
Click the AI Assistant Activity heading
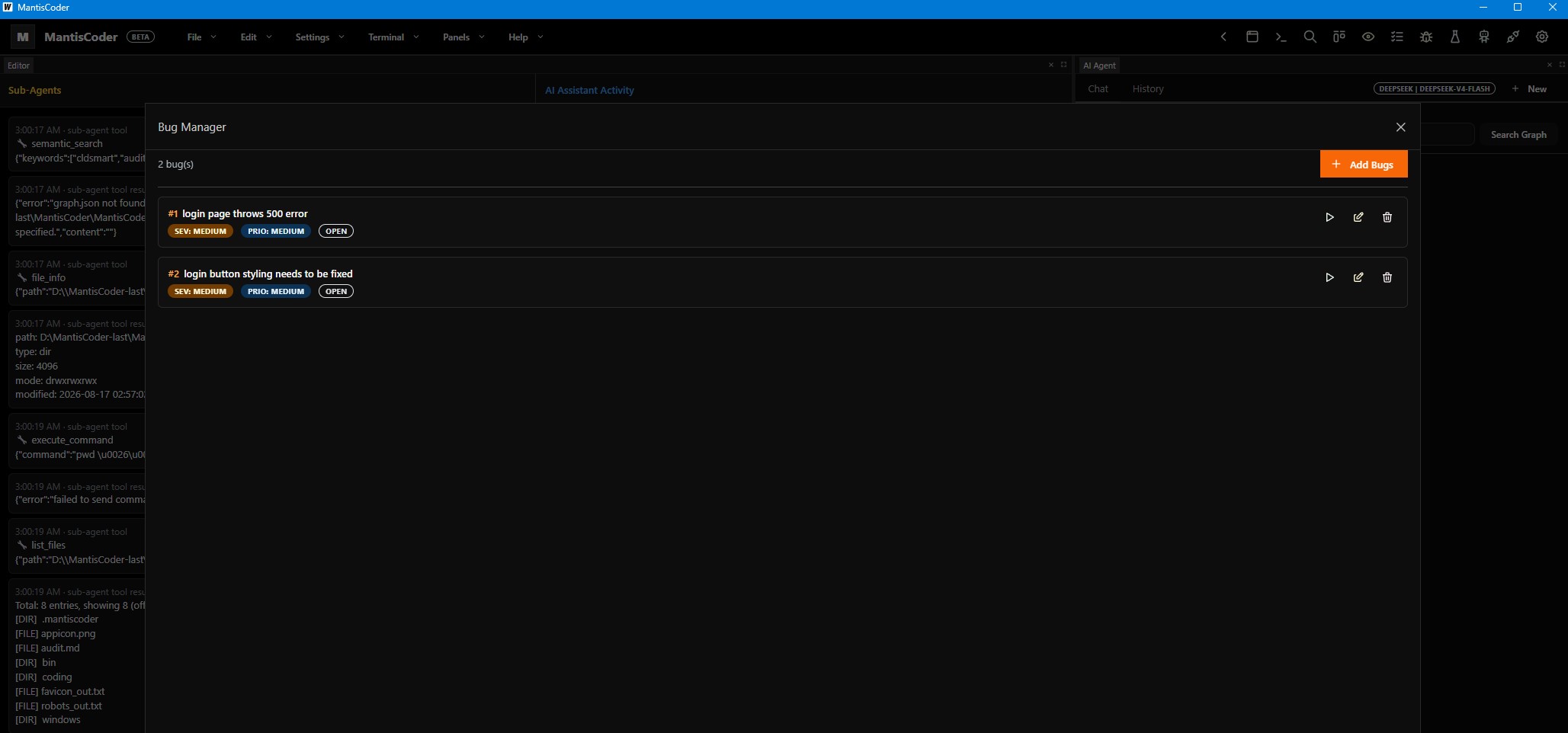coord(589,90)
